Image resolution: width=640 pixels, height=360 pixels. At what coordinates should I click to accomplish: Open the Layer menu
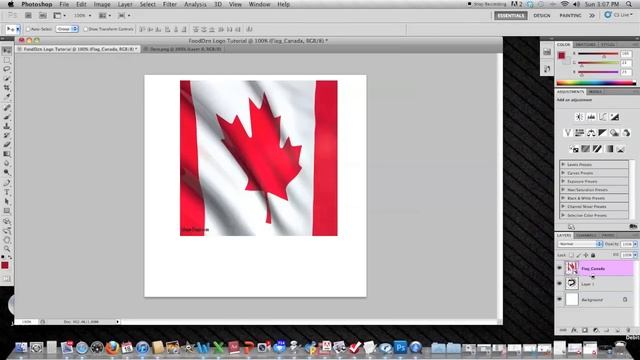tap(125, 4)
